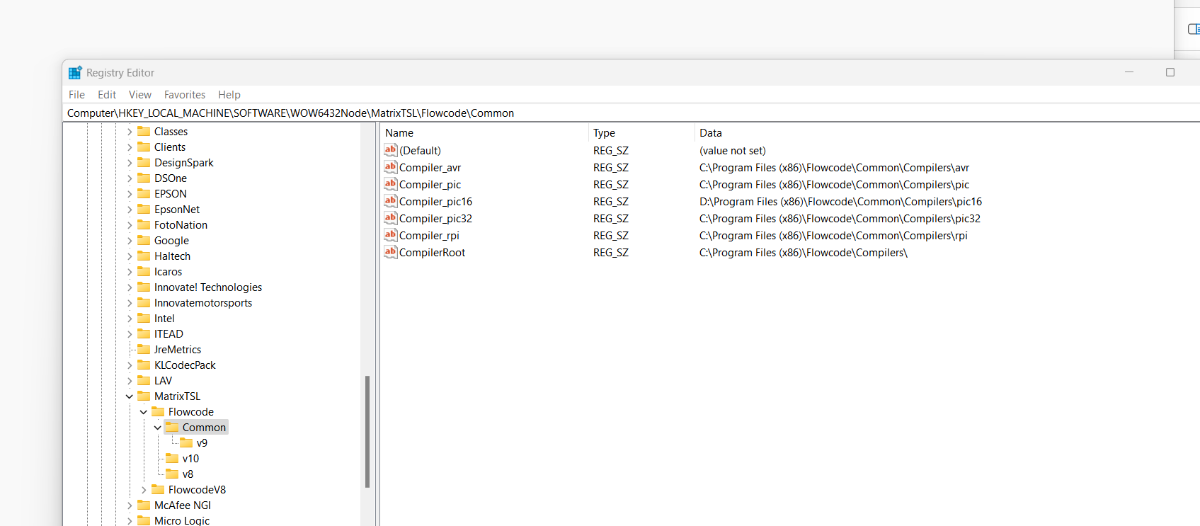
Task: Expand the Innovatel Technologies key chevron
Action: click(129, 287)
